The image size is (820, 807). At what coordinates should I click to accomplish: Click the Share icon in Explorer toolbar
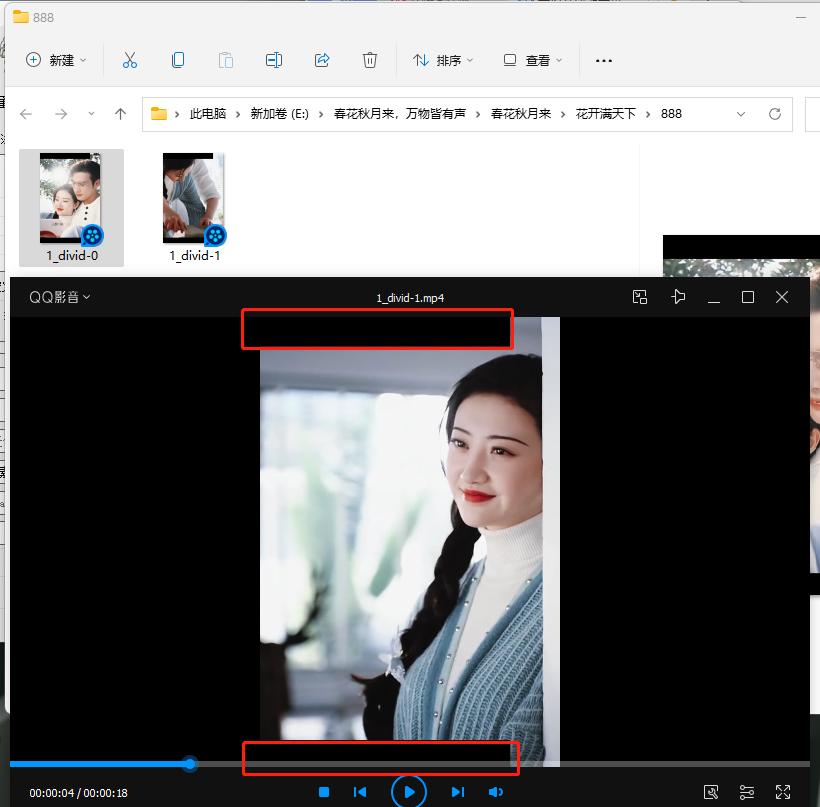point(322,60)
